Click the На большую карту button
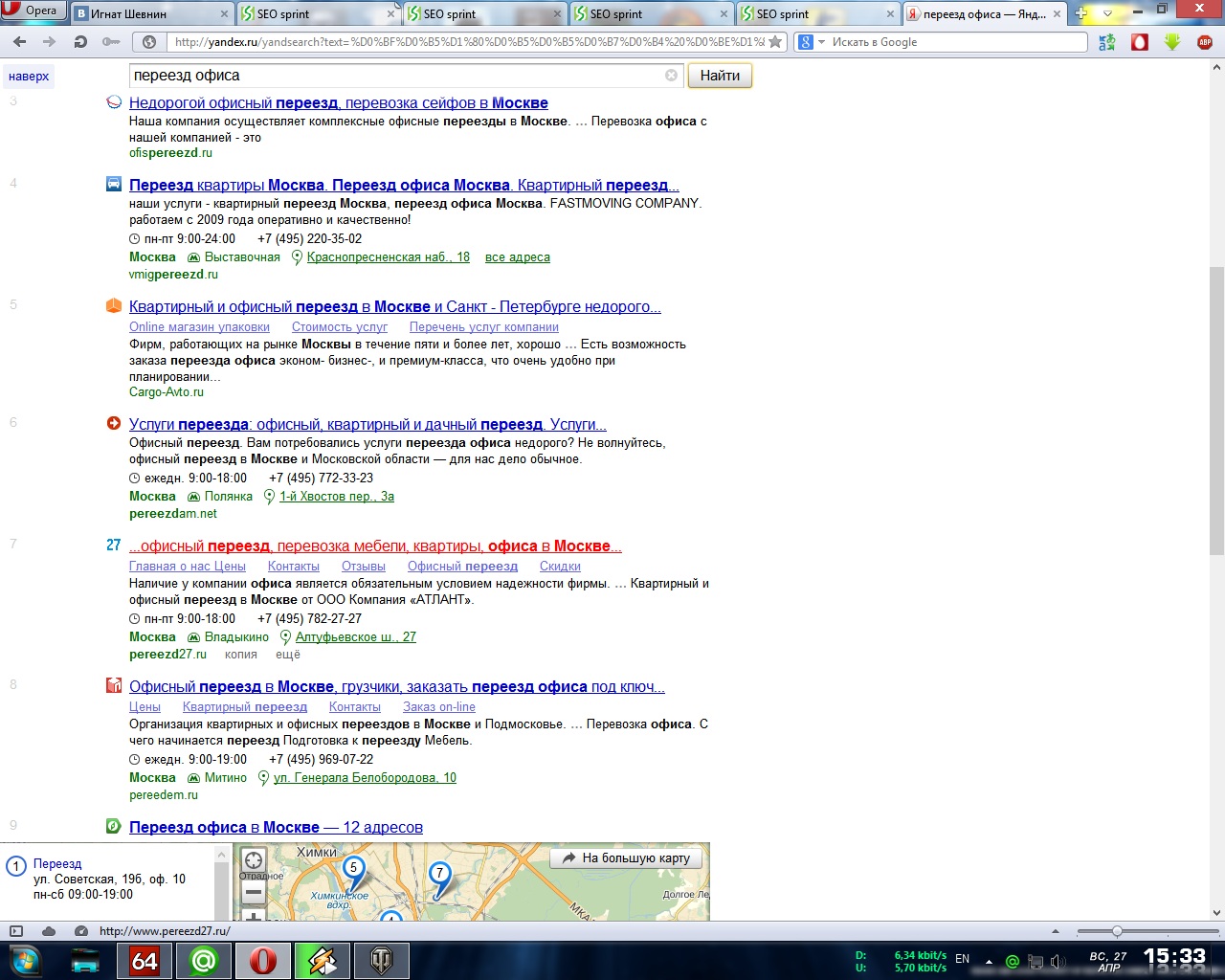Screen dimensions: 1225x980 [627, 858]
